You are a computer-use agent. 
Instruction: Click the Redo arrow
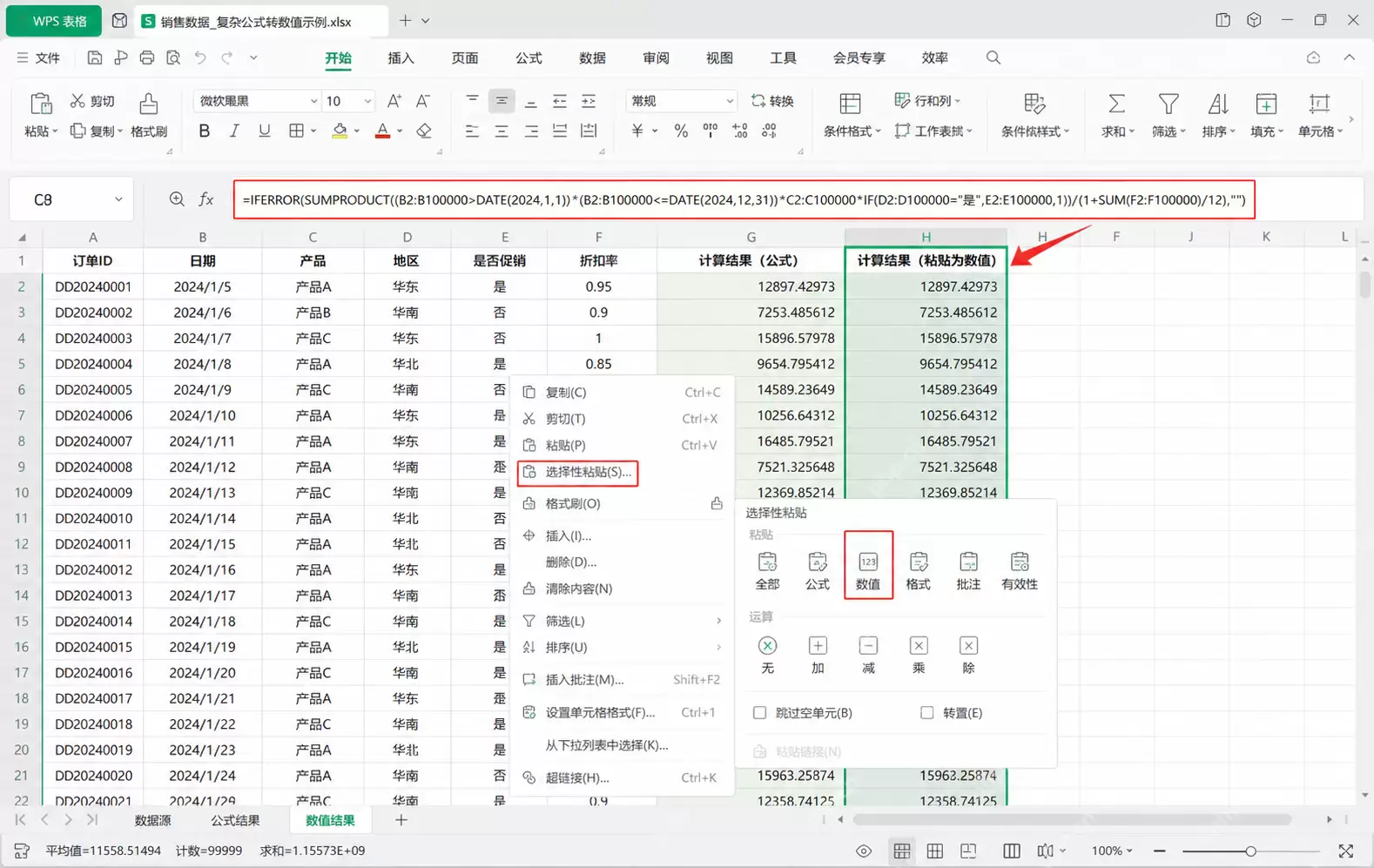[x=227, y=57]
